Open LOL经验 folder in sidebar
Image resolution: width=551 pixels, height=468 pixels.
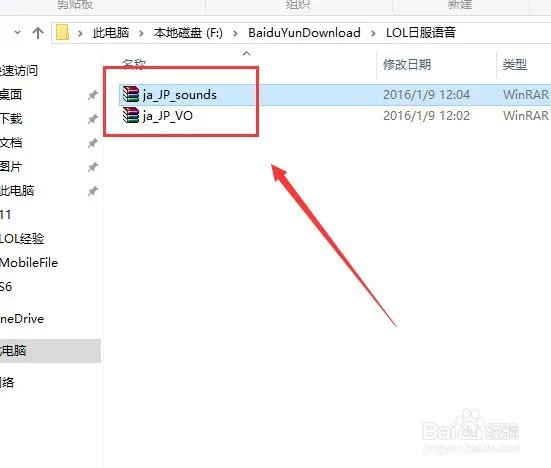22,239
